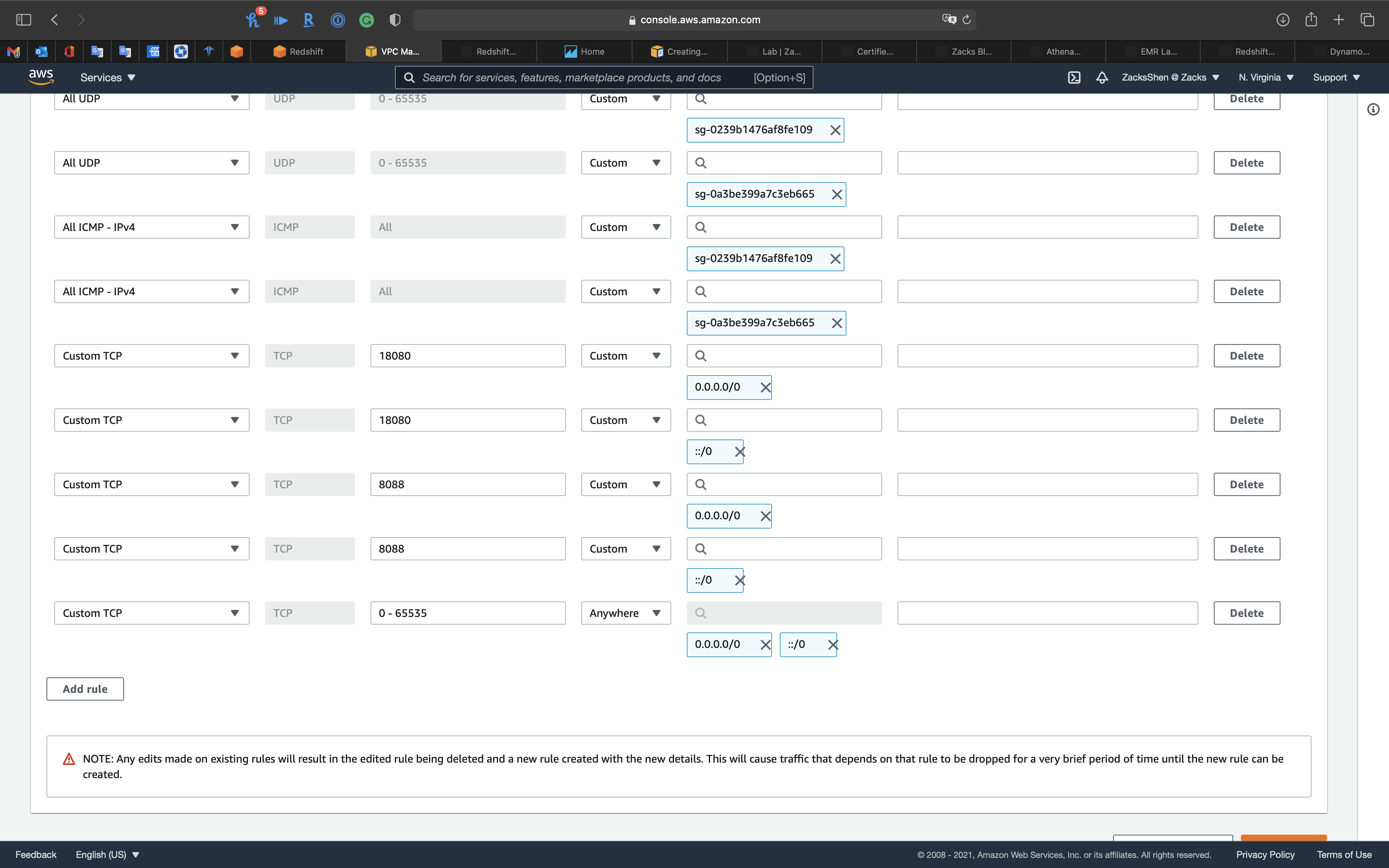
Task: Click the Add rule button
Action: point(85,689)
